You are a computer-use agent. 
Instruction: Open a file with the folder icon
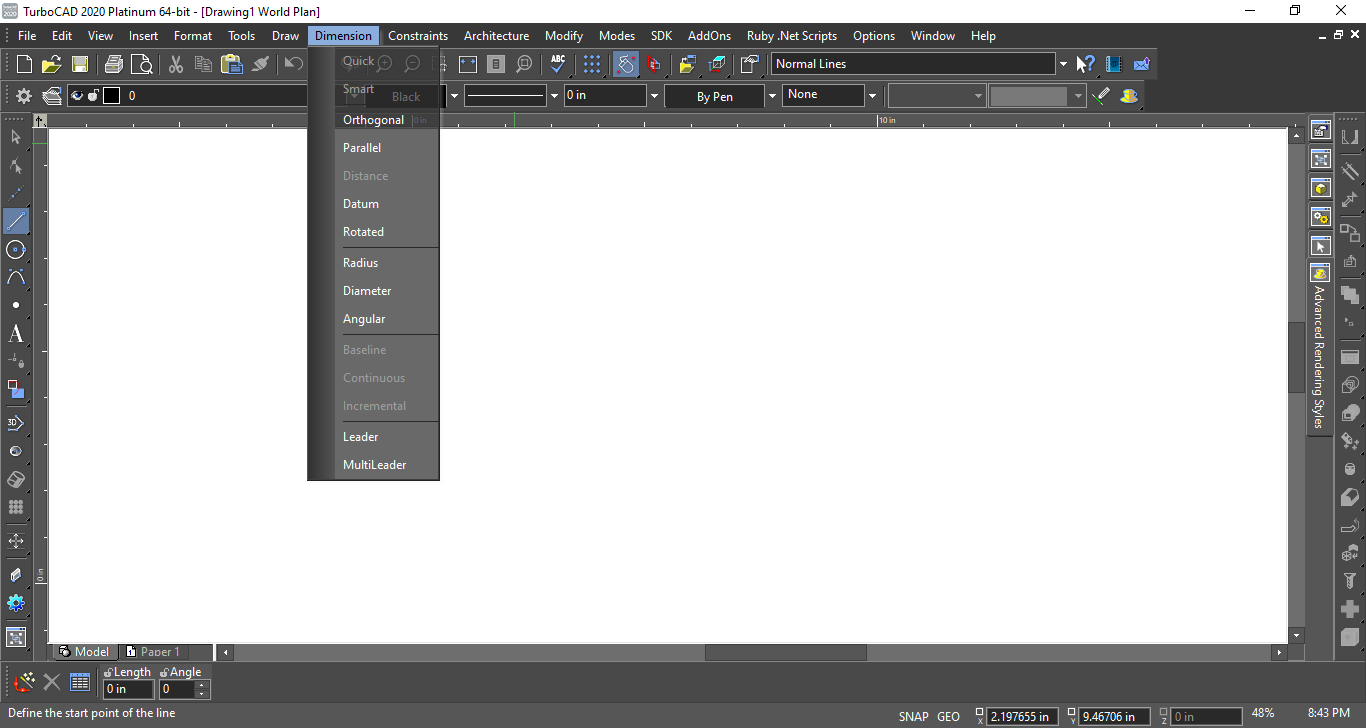(52, 64)
